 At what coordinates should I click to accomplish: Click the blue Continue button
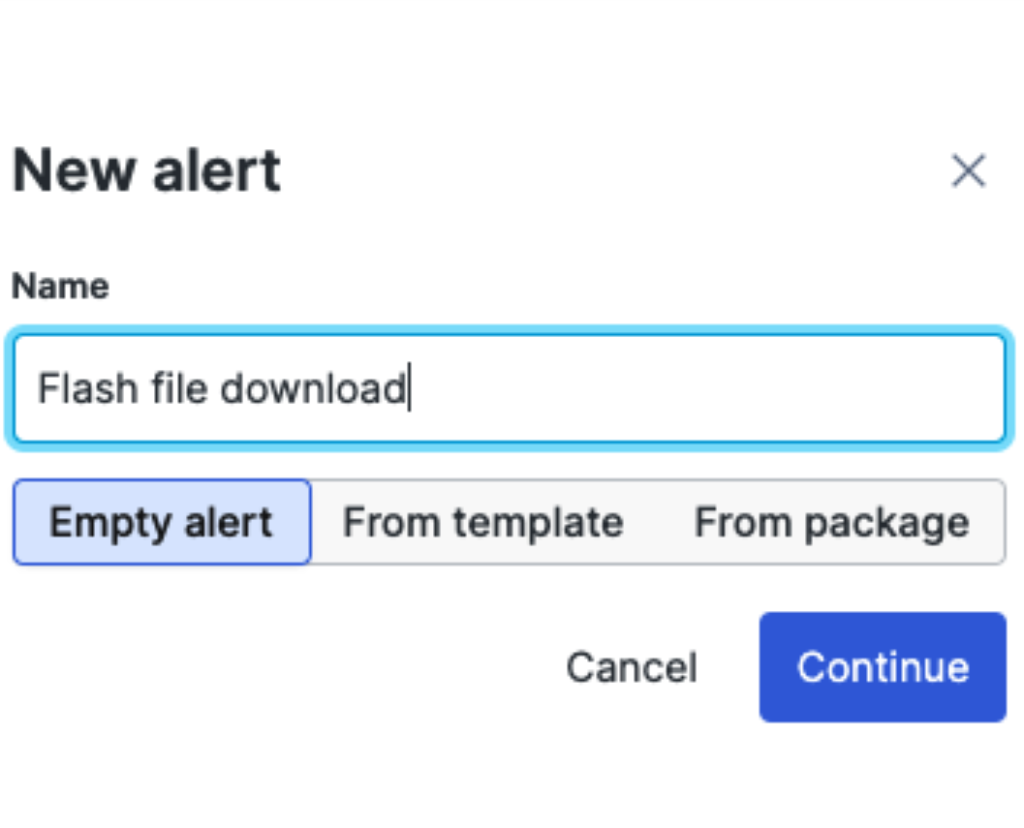click(883, 667)
